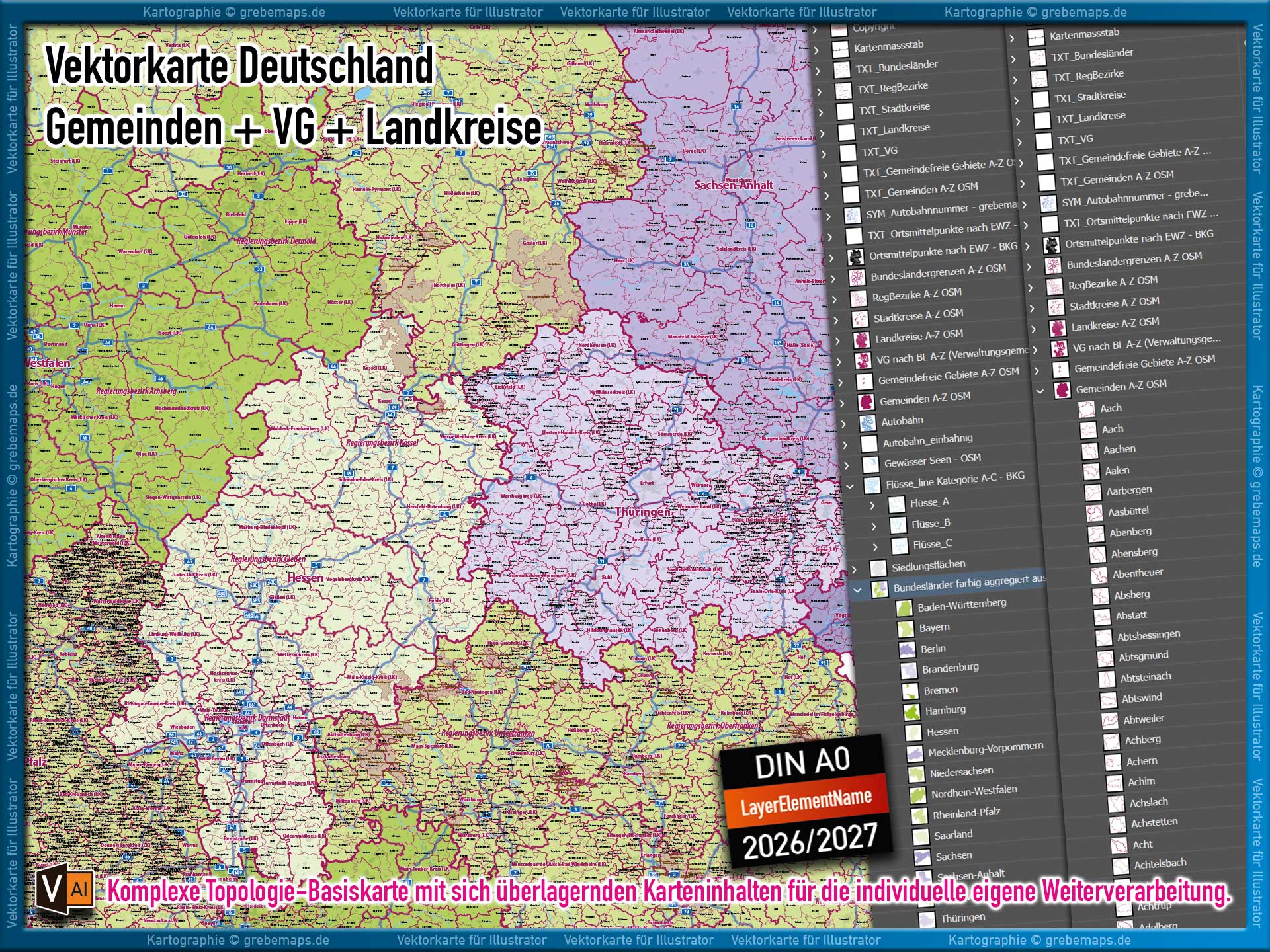Select the Brandenburg sublayer name
Viewport: 1270px width, 952px height.
pos(951,668)
